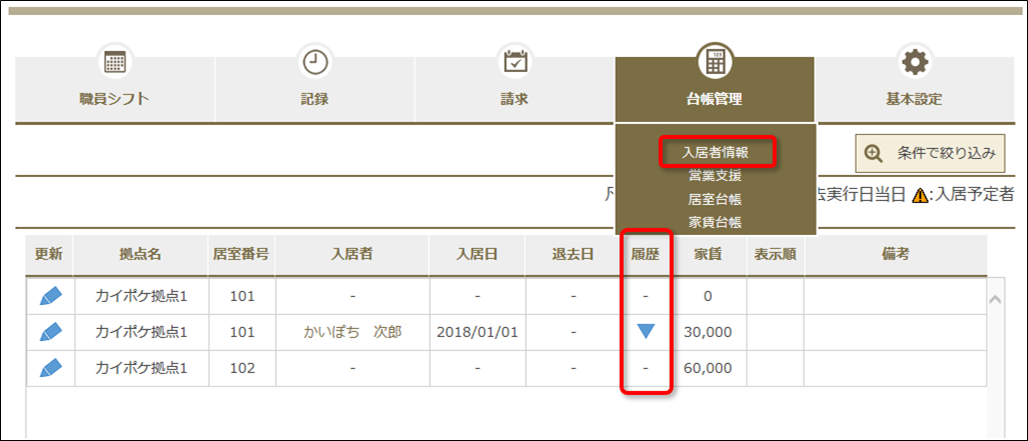
Task: Click the 退去日 column header
Action: (x=573, y=255)
